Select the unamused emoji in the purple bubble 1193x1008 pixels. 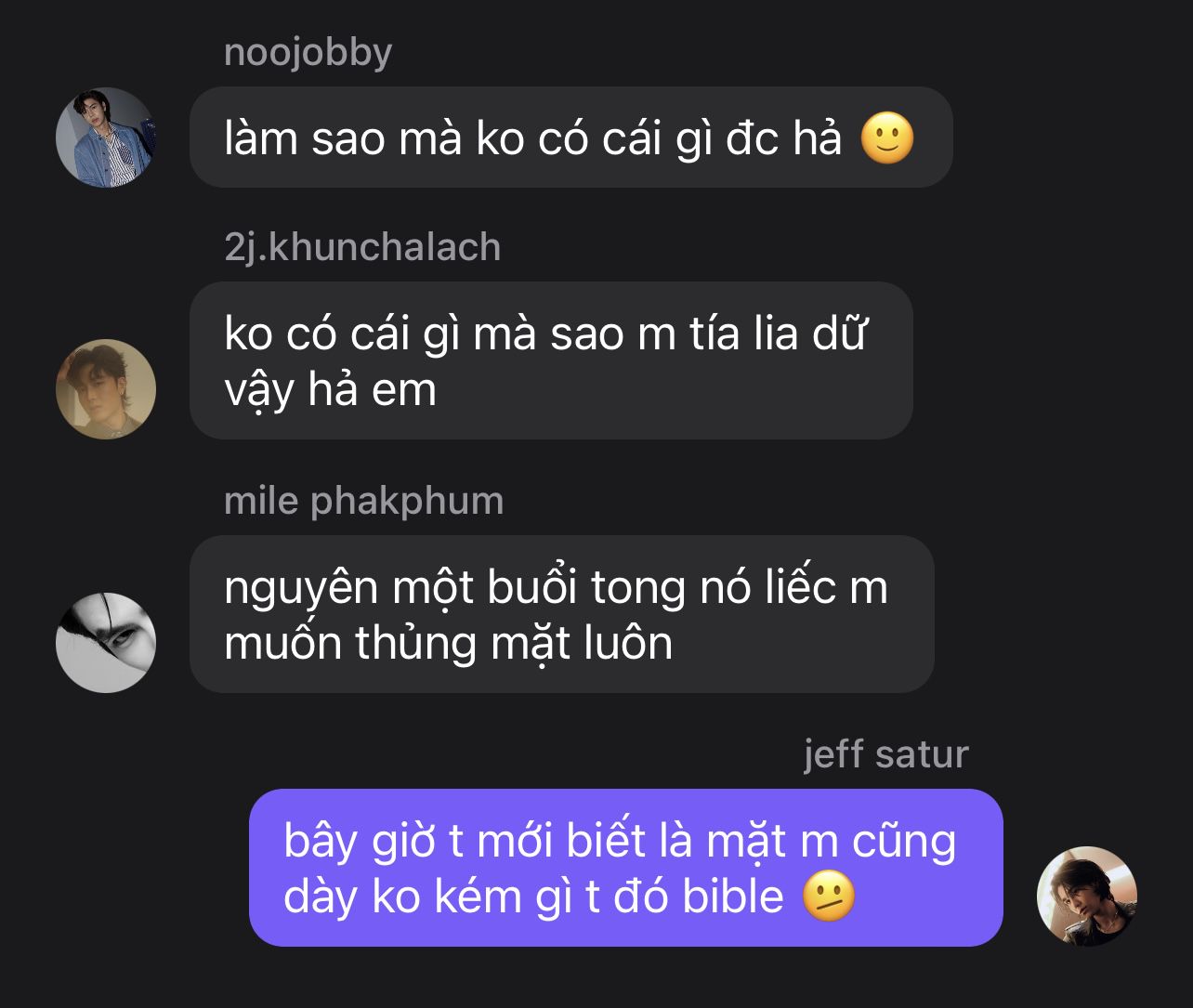click(x=828, y=897)
